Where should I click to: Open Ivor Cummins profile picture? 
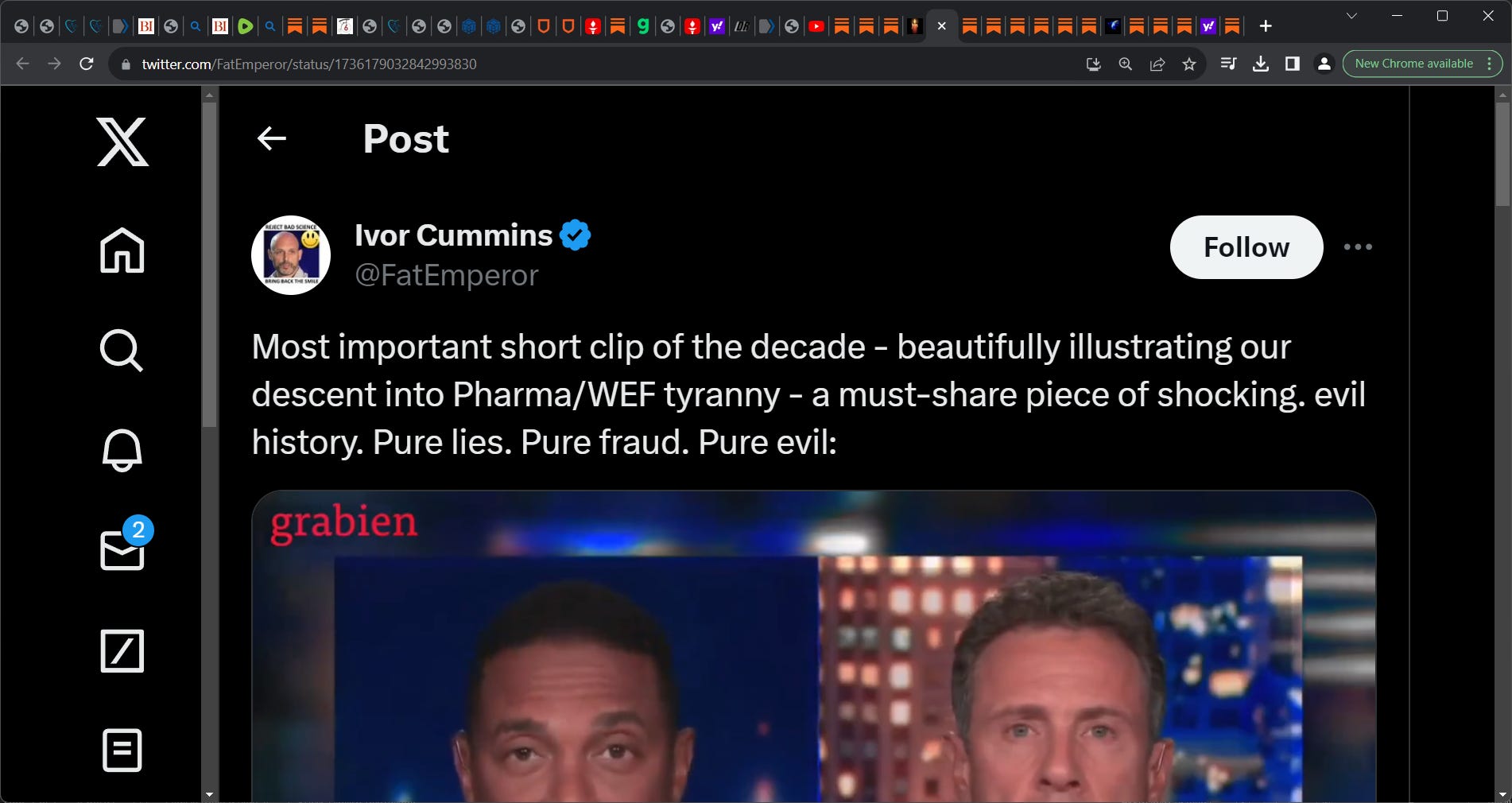[291, 255]
